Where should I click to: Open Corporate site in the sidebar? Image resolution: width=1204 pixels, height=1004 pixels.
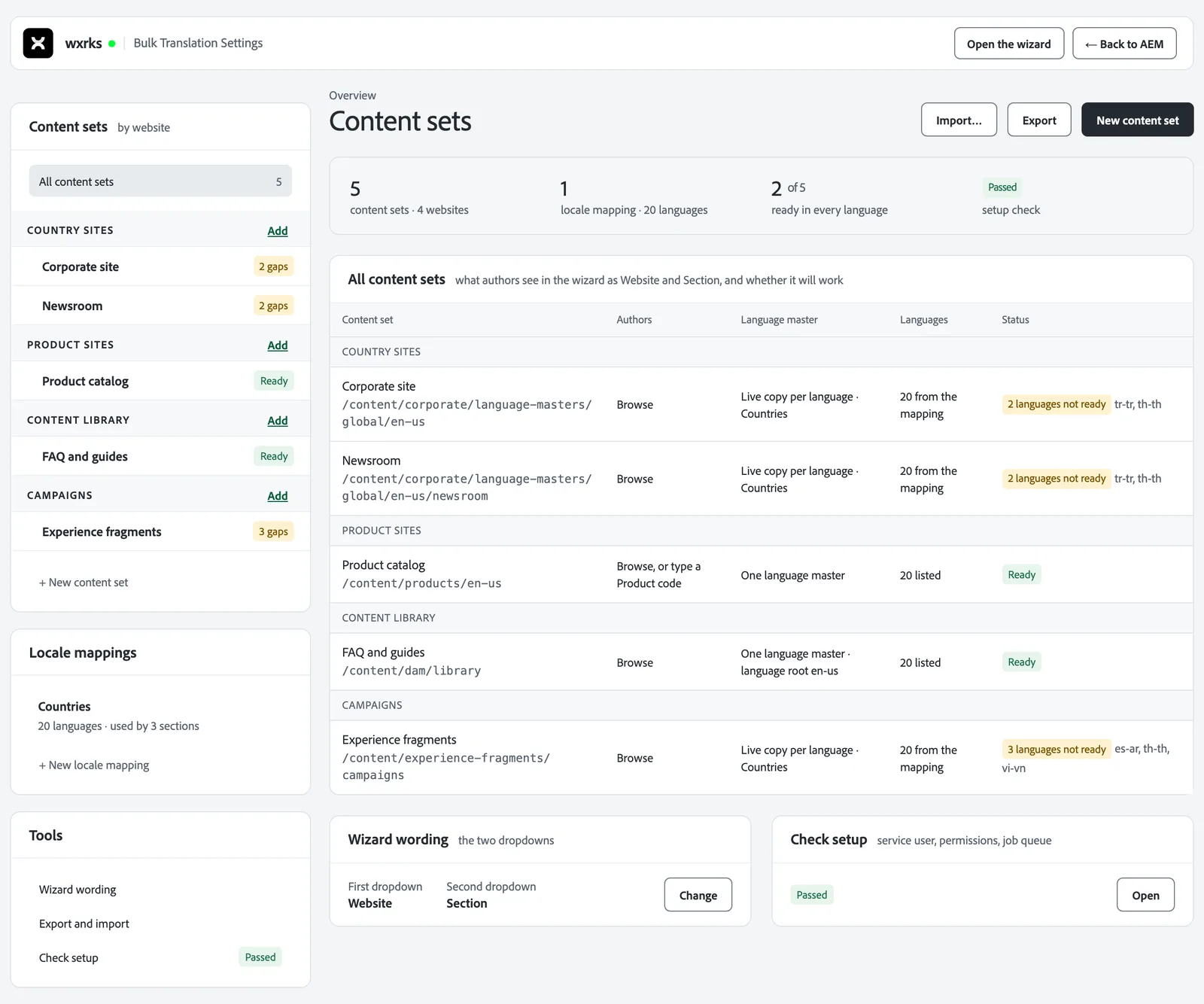click(160, 266)
